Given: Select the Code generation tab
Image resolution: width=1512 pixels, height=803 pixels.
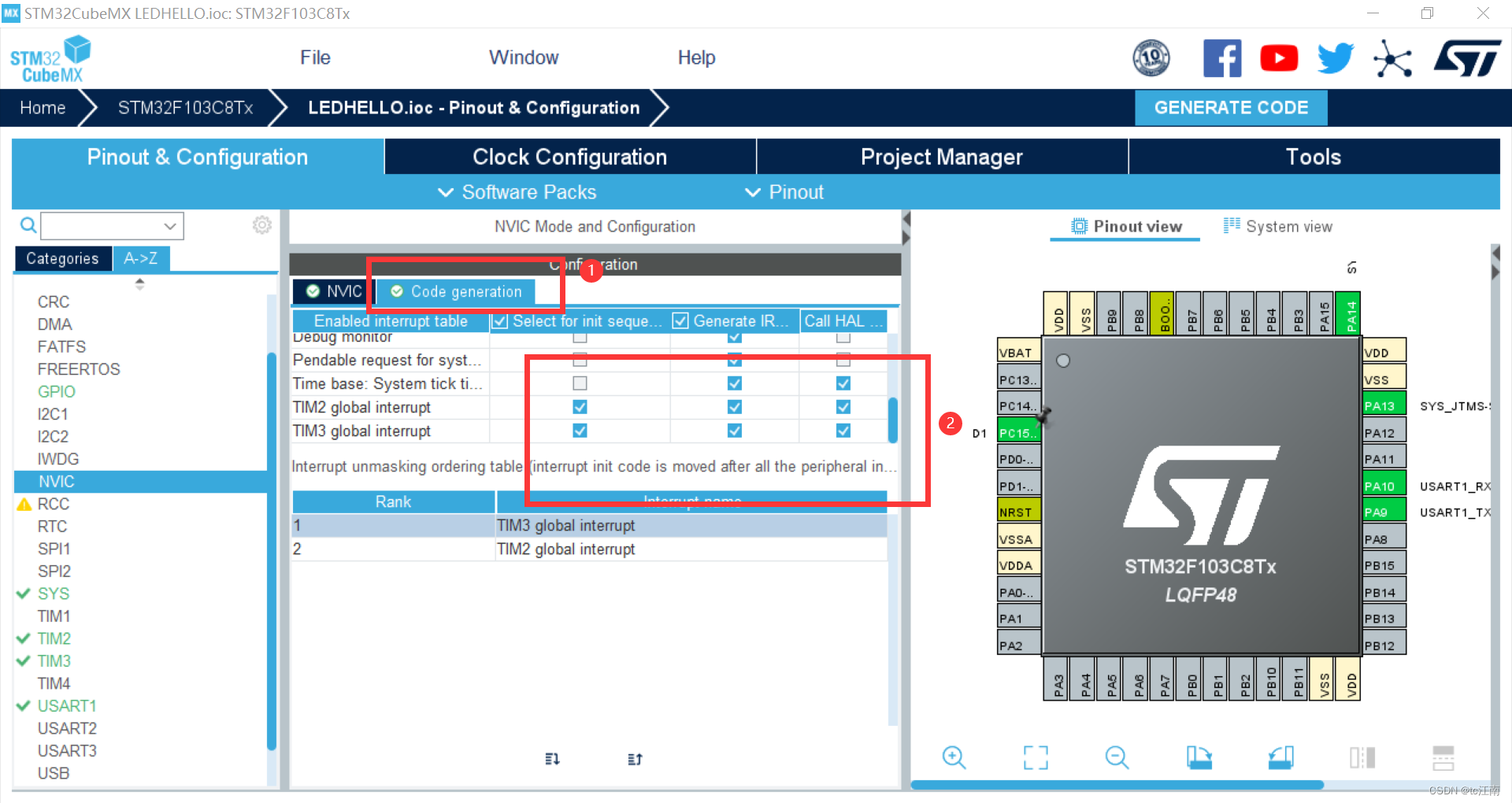Looking at the screenshot, I should (457, 291).
